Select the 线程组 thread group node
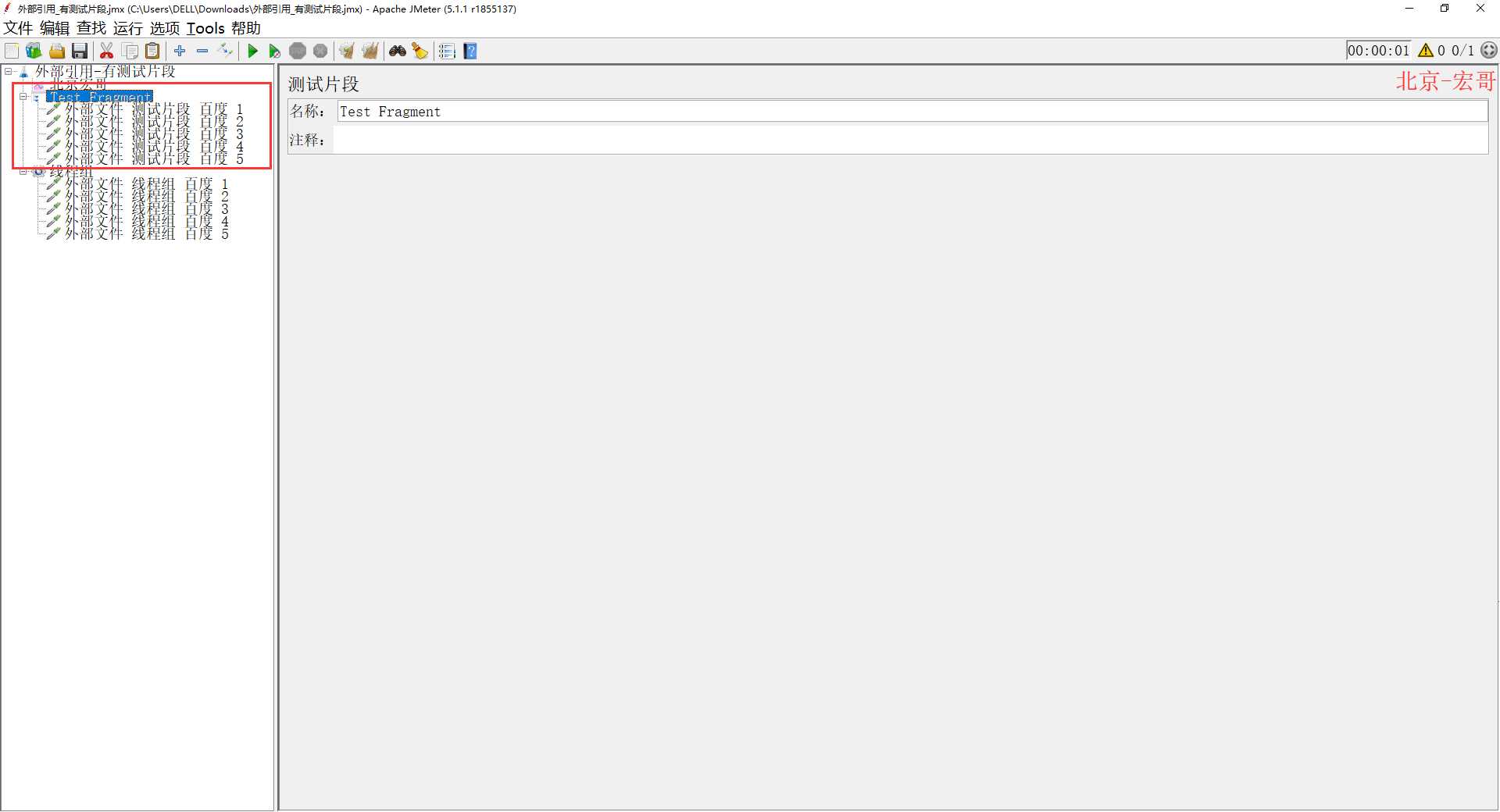Screen dimensions: 1500x812 pyautogui.click(x=71, y=172)
